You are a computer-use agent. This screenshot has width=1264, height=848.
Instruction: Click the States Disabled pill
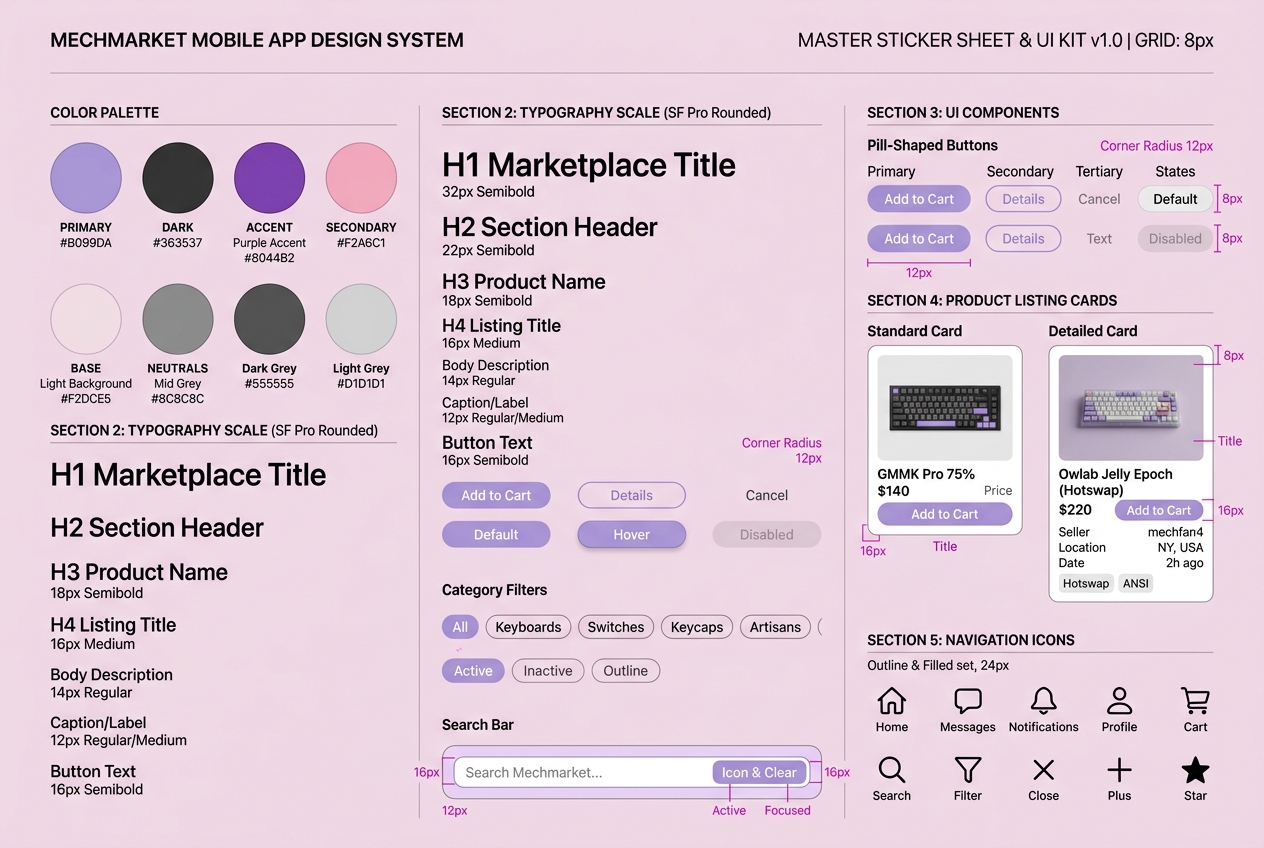[x=1175, y=238]
